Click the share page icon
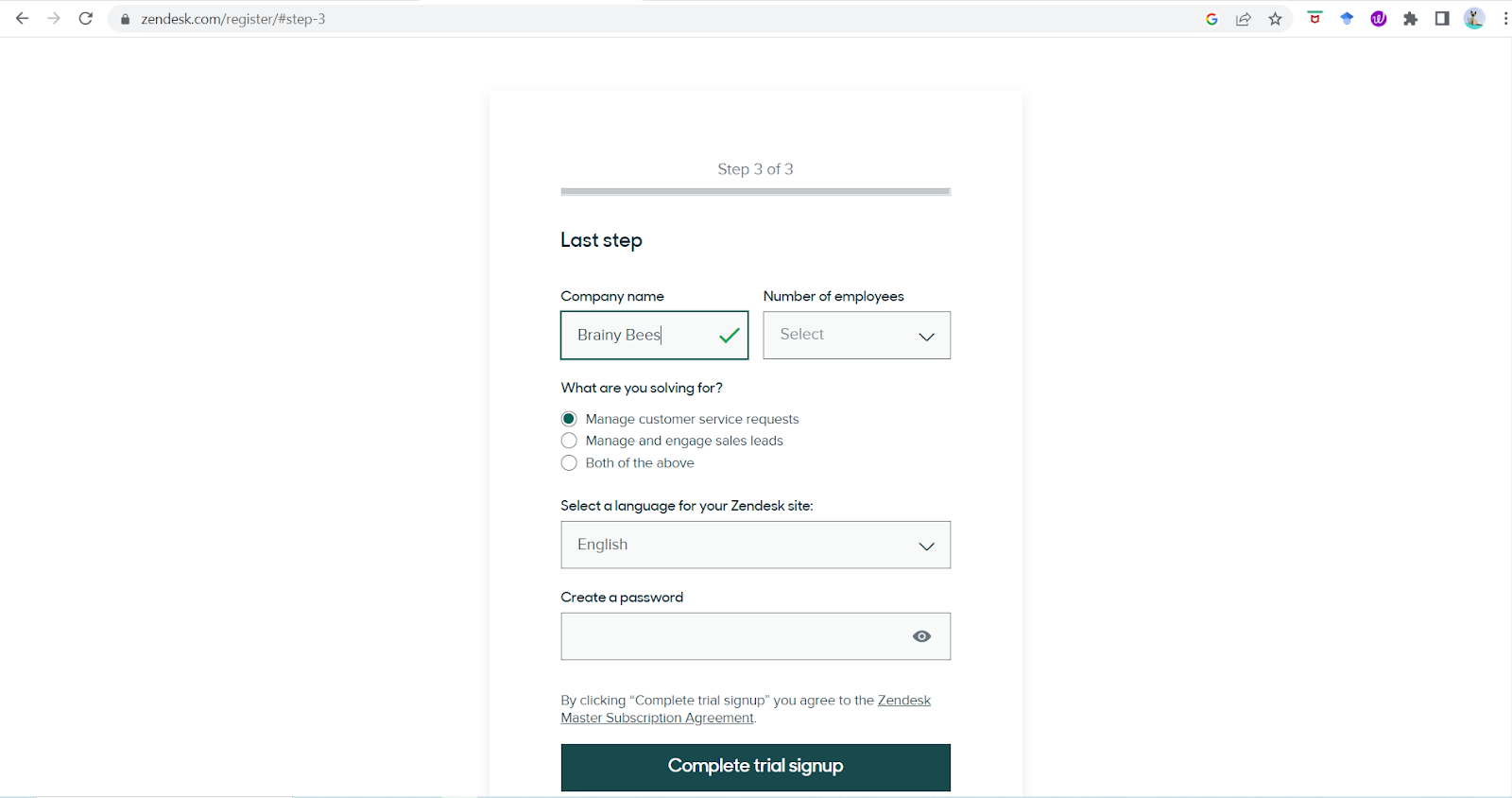 coord(1244,19)
